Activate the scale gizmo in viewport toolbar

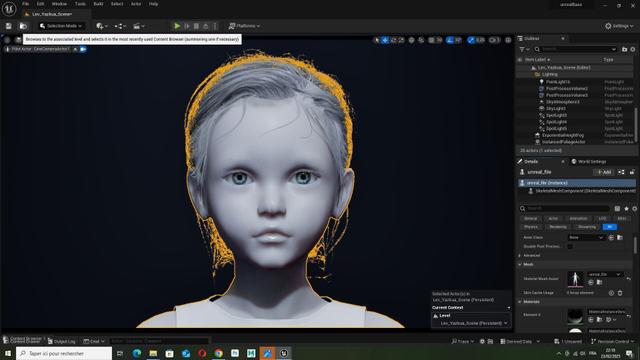click(401, 40)
